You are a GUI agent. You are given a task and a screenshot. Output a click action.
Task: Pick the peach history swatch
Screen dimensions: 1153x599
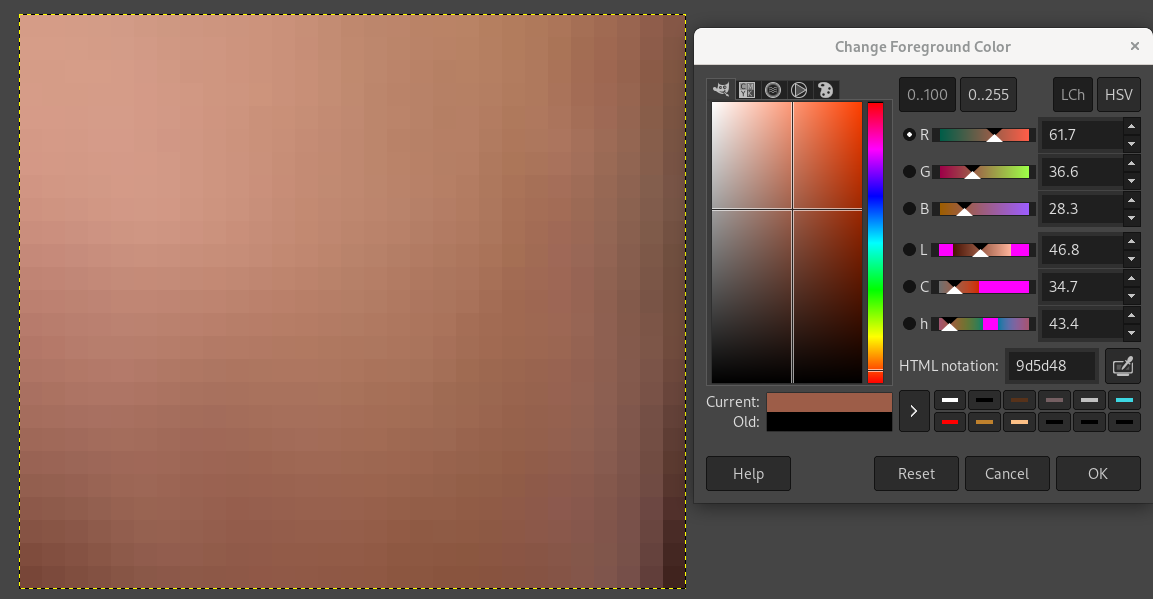tap(1019, 422)
